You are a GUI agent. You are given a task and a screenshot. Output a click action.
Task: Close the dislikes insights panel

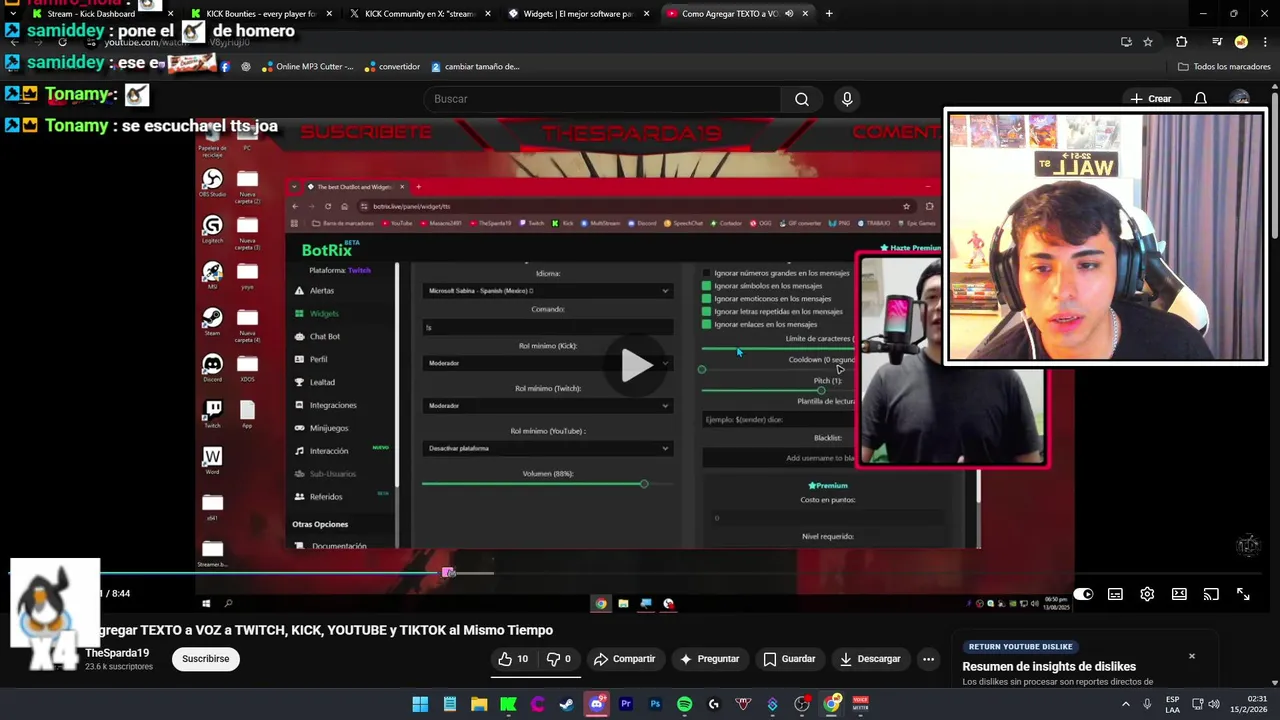point(1191,656)
